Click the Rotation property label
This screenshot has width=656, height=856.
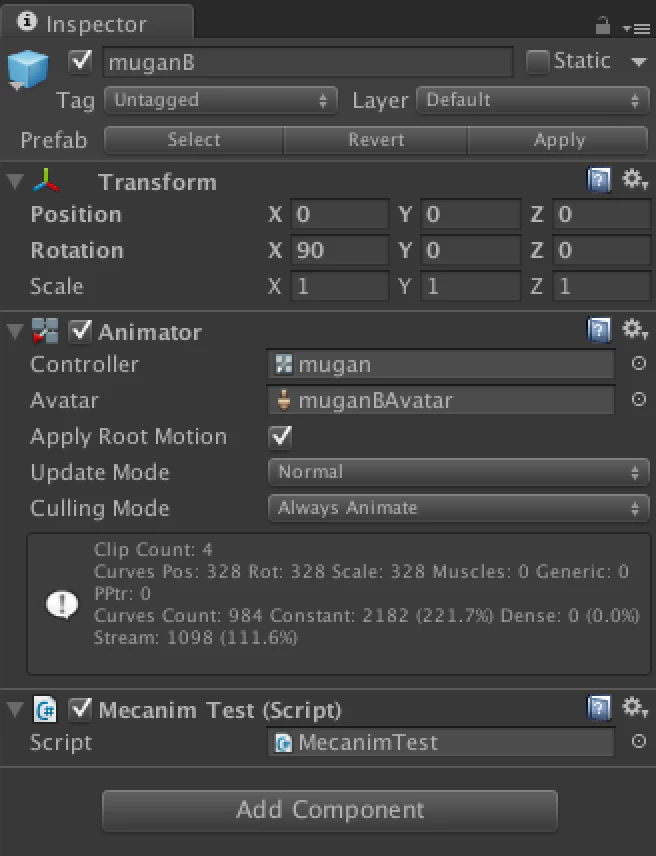(77, 250)
